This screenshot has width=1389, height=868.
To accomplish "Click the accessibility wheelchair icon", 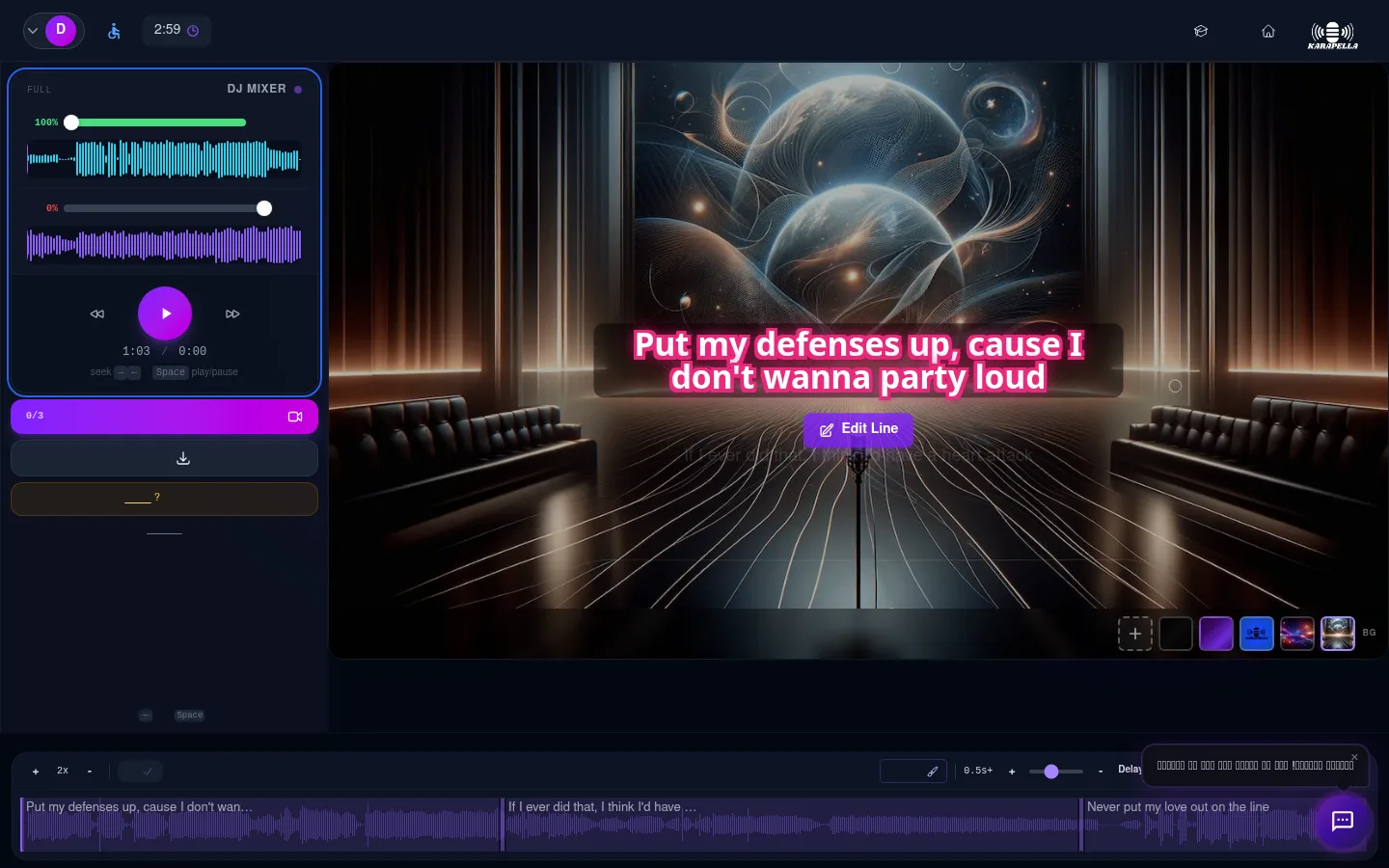I will pos(114,31).
